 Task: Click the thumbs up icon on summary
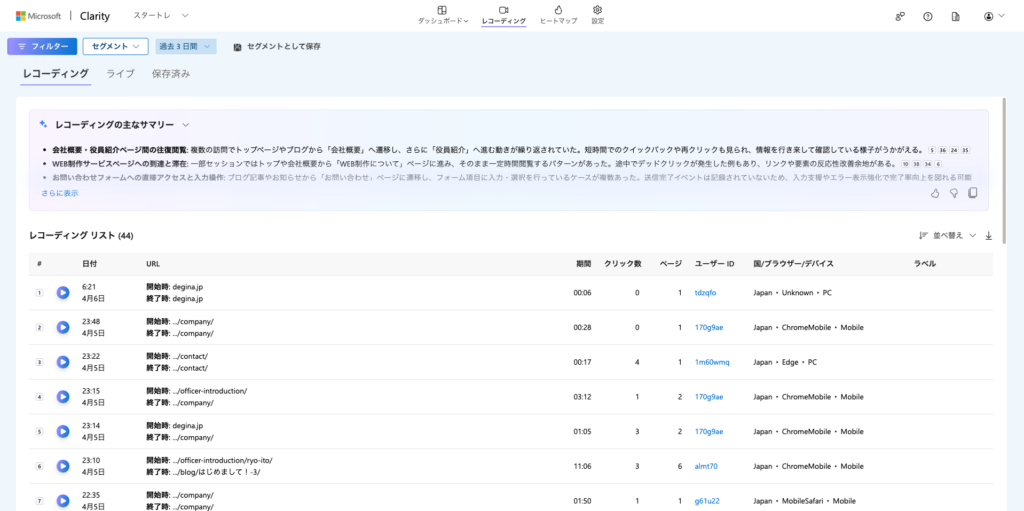(935, 193)
